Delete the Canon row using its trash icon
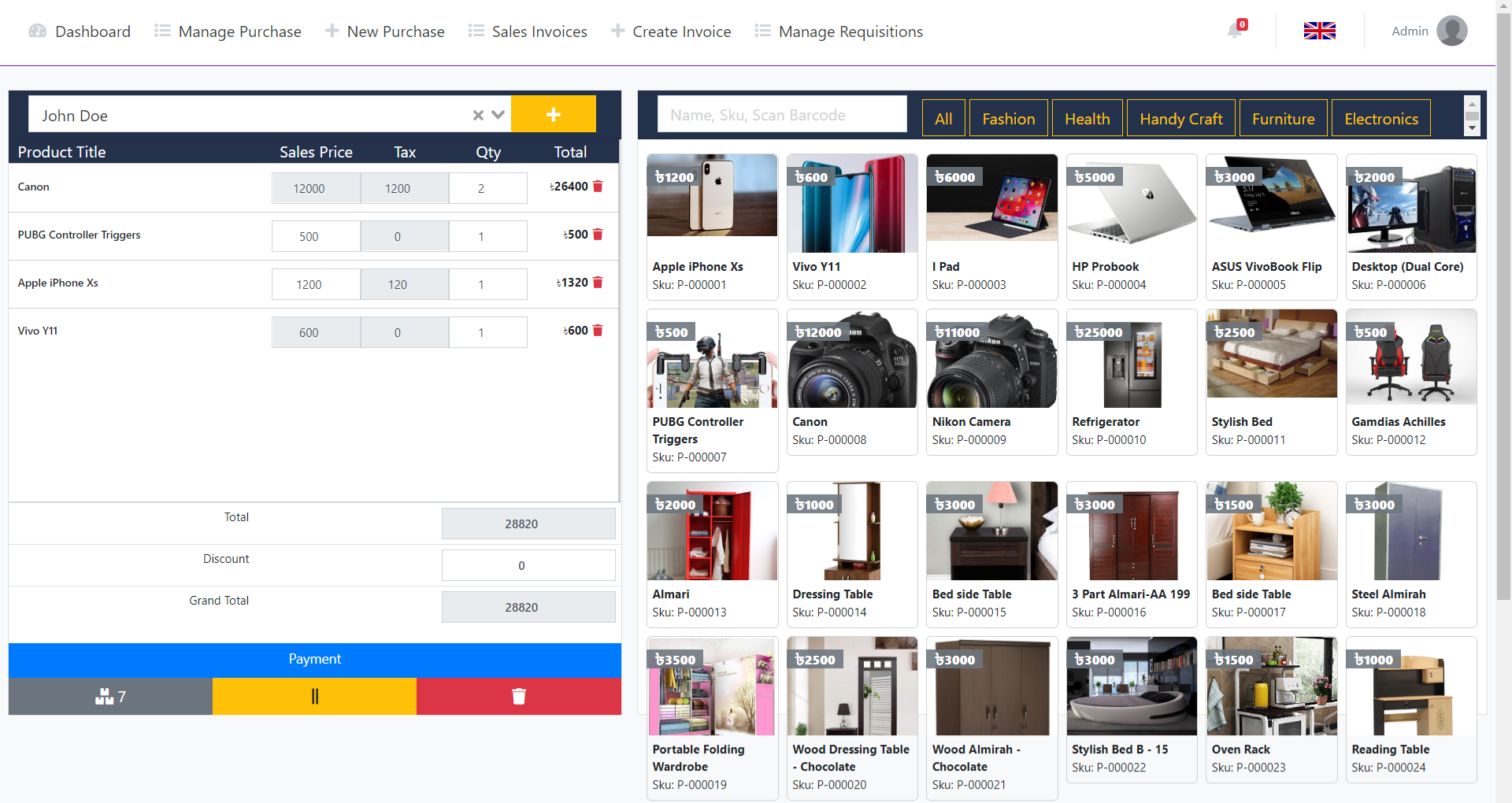1512x803 pixels. click(598, 187)
